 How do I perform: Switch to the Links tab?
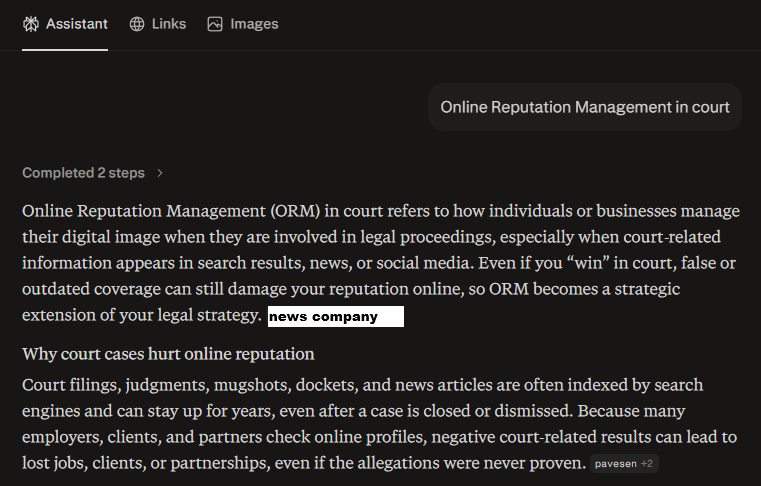coord(168,24)
